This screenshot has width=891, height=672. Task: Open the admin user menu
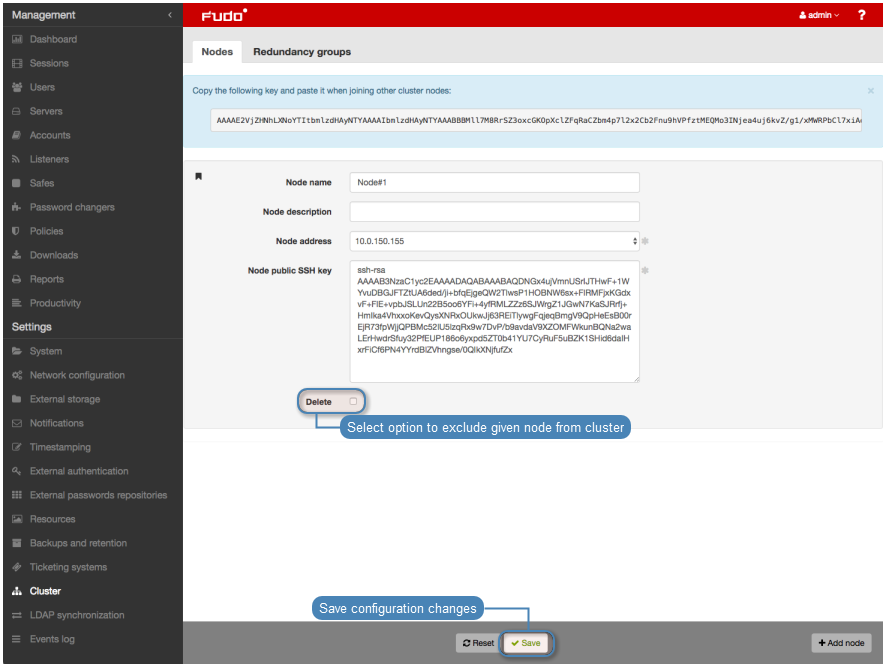pyautogui.click(x=819, y=15)
